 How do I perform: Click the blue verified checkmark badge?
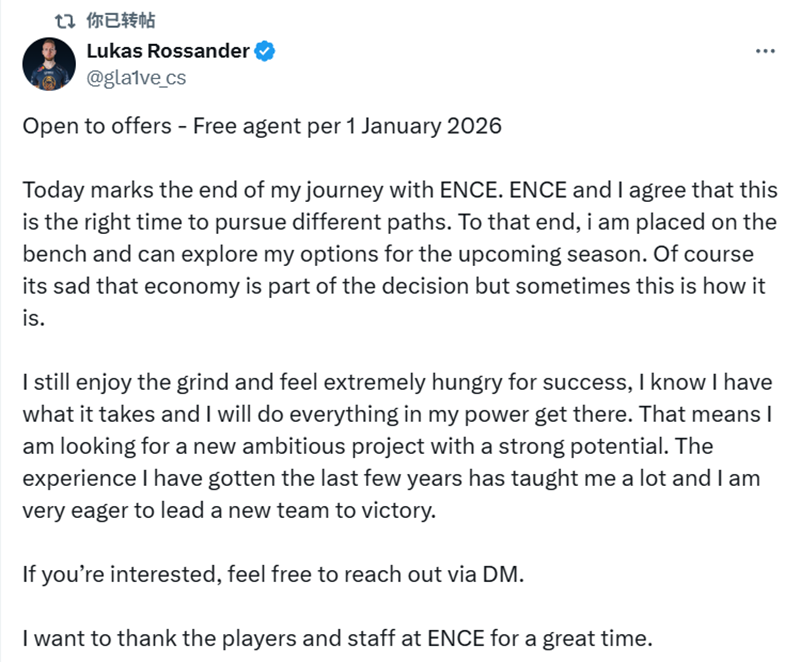[265, 51]
